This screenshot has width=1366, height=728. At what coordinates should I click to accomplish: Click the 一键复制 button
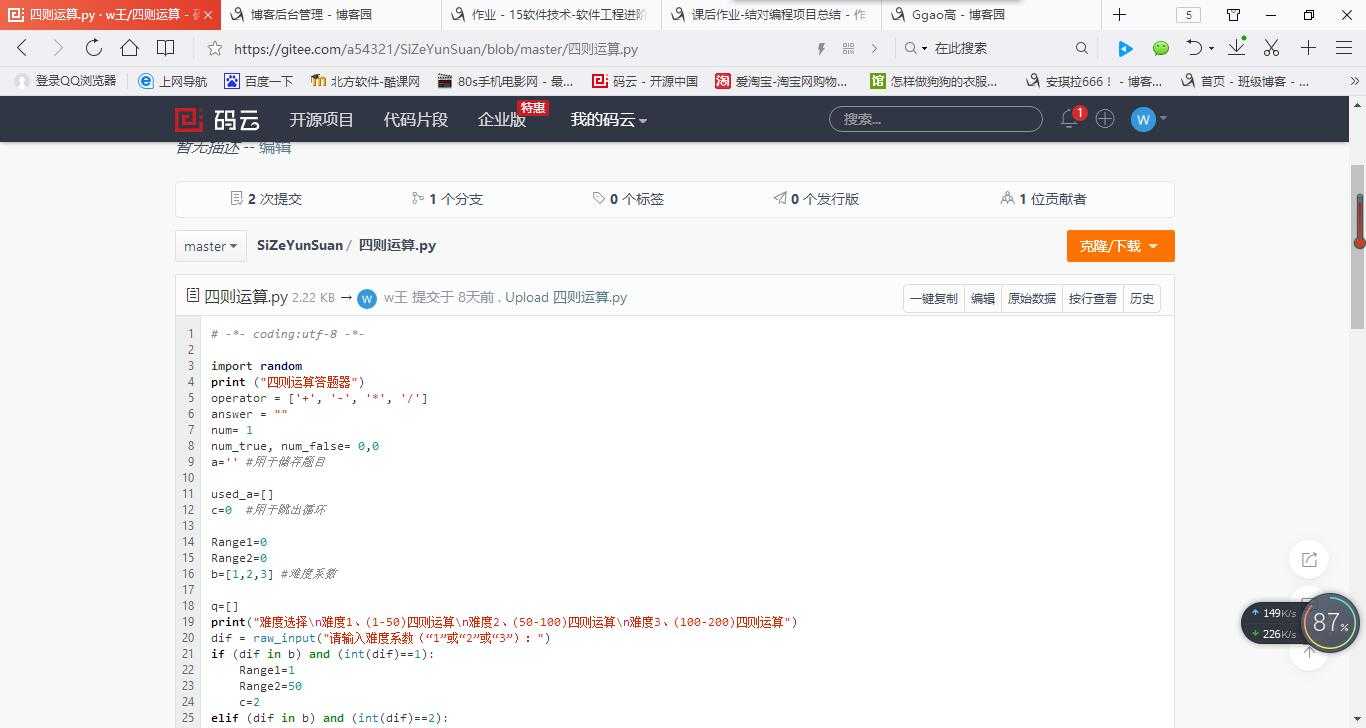933,298
